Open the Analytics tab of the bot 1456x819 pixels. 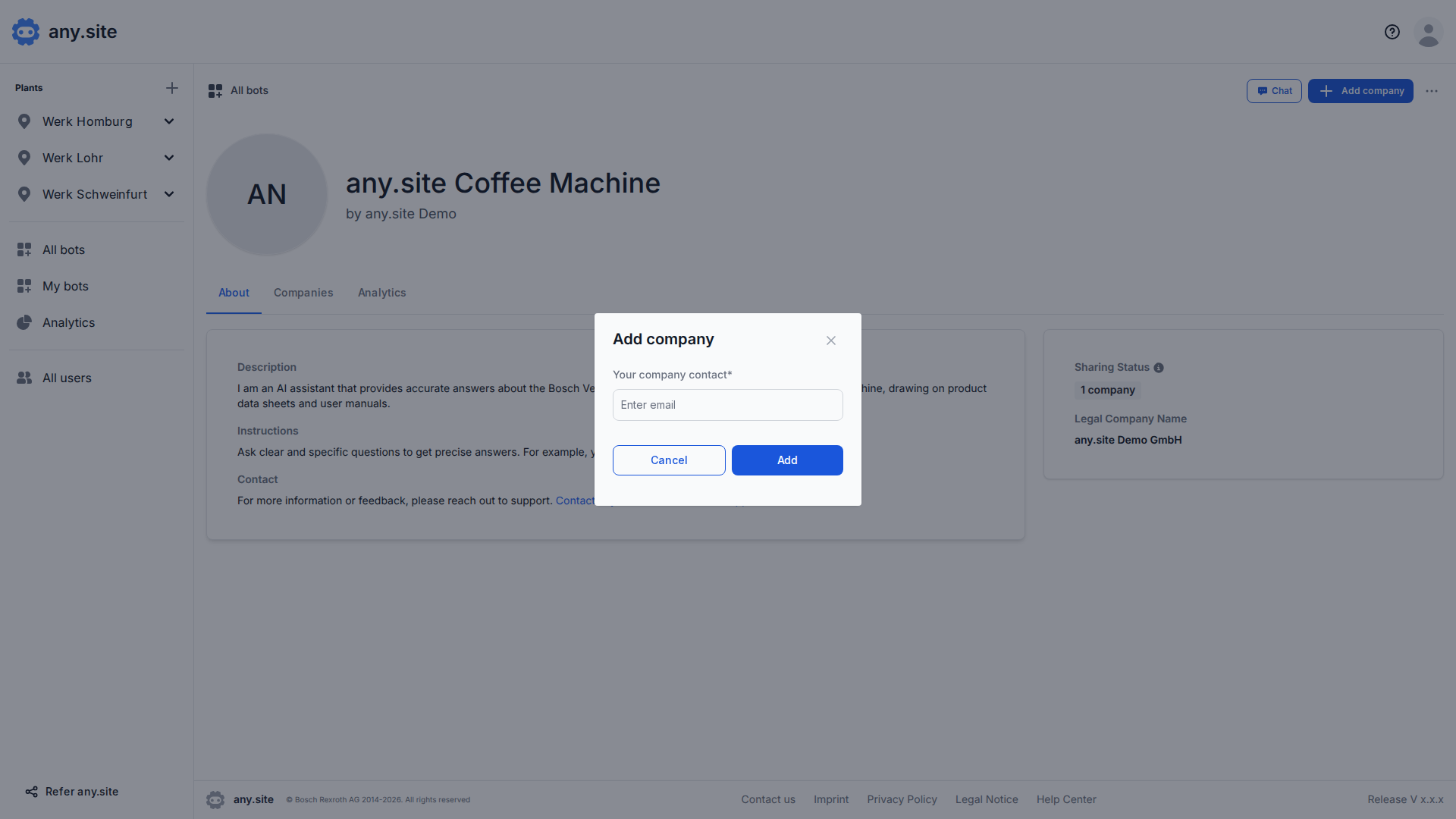tap(382, 293)
